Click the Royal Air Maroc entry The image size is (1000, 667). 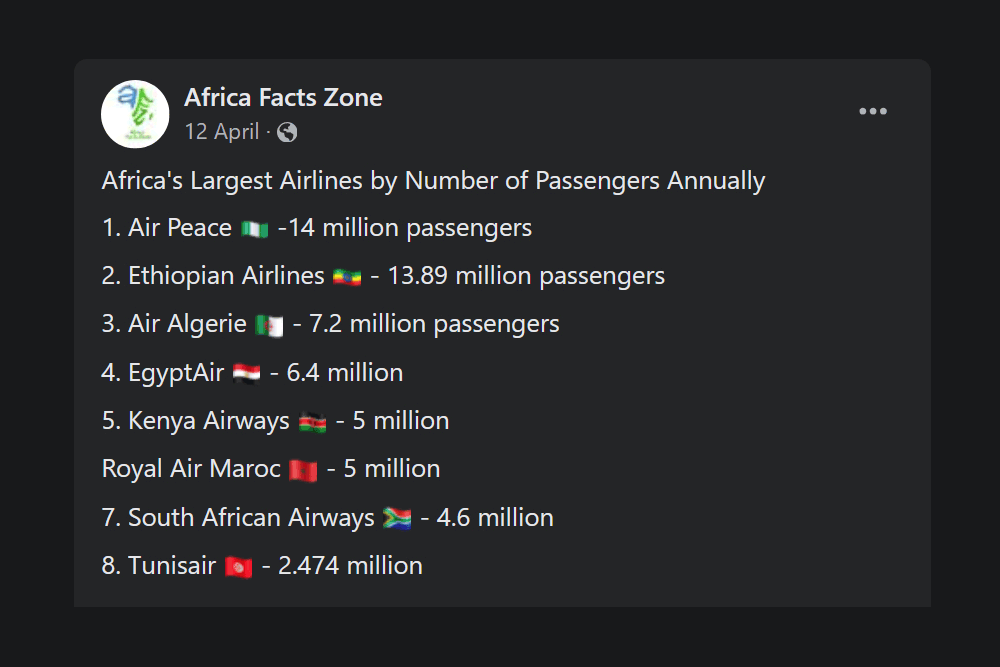coord(270,469)
